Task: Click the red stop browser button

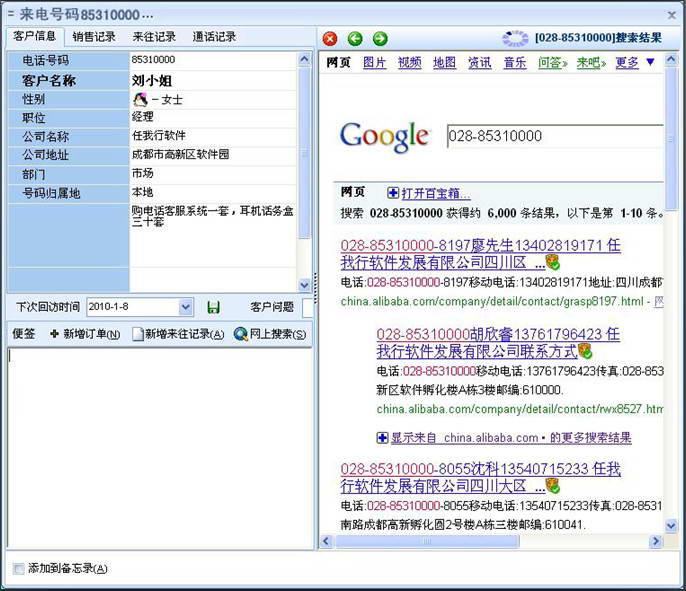Action: (x=330, y=39)
